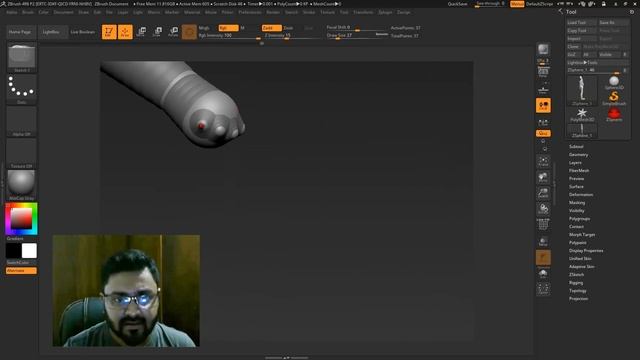Click the Save As button
640x360 pixels.
click(x=613, y=22)
